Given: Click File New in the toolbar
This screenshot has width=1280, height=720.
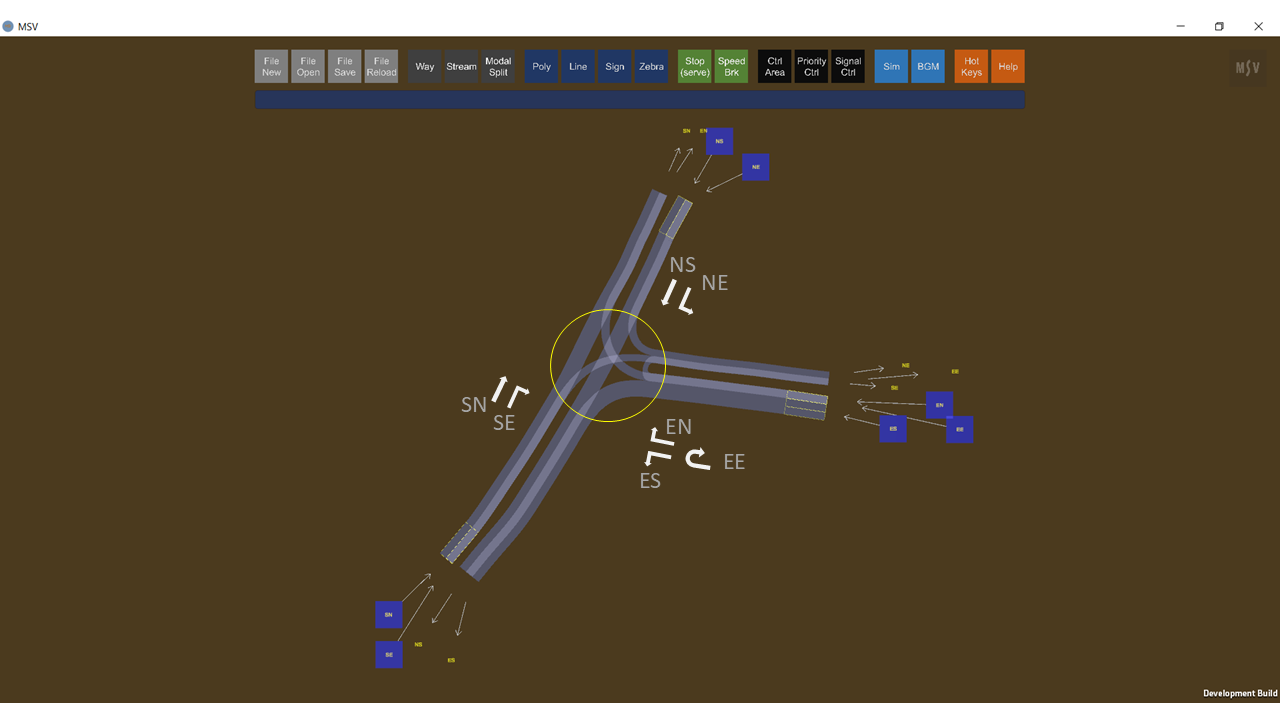Looking at the screenshot, I should tap(271, 67).
